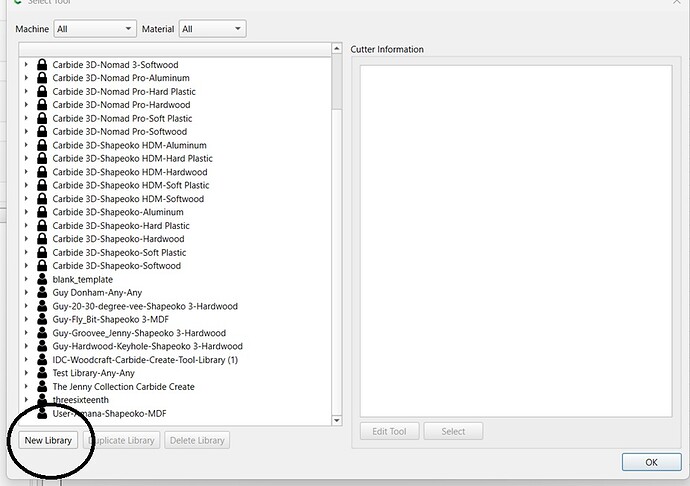The height and width of the screenshot is (486, 690).
Task: Click lock icon for Nomad Pro-Softwood
Action: [42, 131]
